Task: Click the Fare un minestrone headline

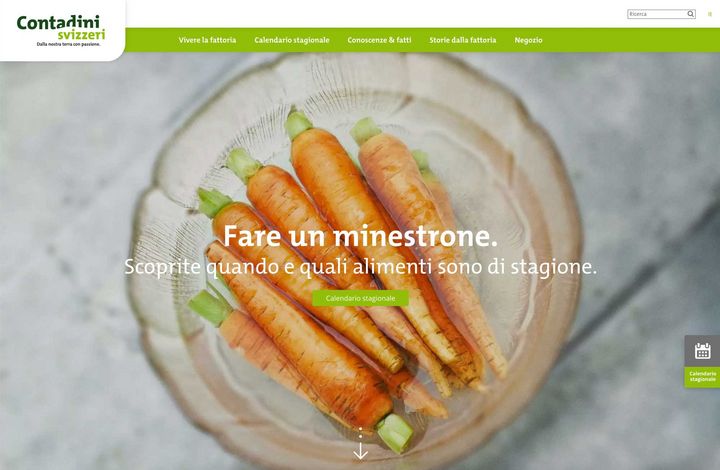Action: pos(360,236)
